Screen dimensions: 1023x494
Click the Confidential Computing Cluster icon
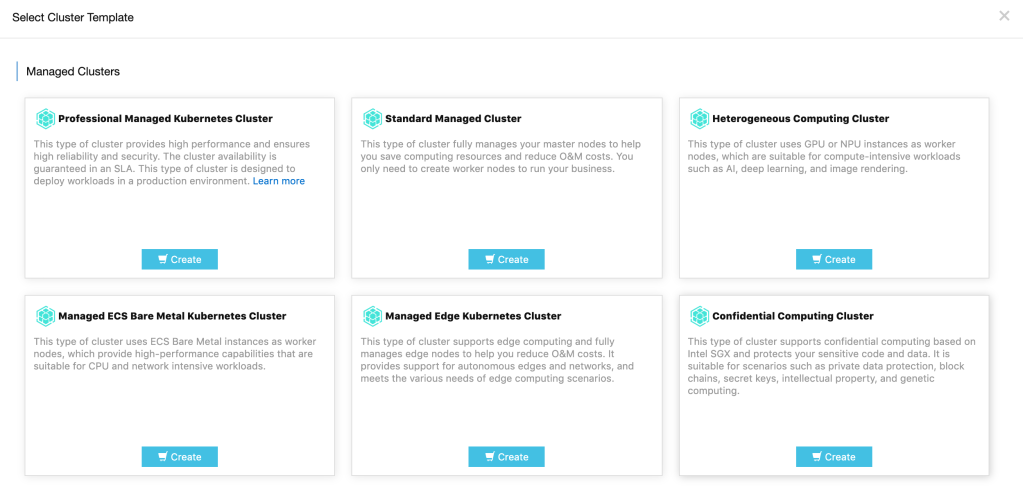(x=699, y=316)
